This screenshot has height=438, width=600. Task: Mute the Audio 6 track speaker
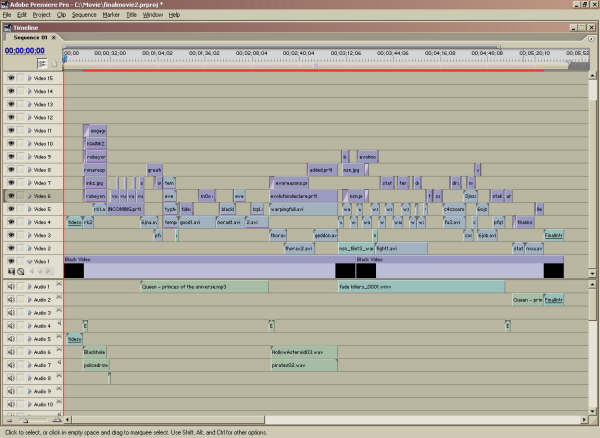point(11,352)
